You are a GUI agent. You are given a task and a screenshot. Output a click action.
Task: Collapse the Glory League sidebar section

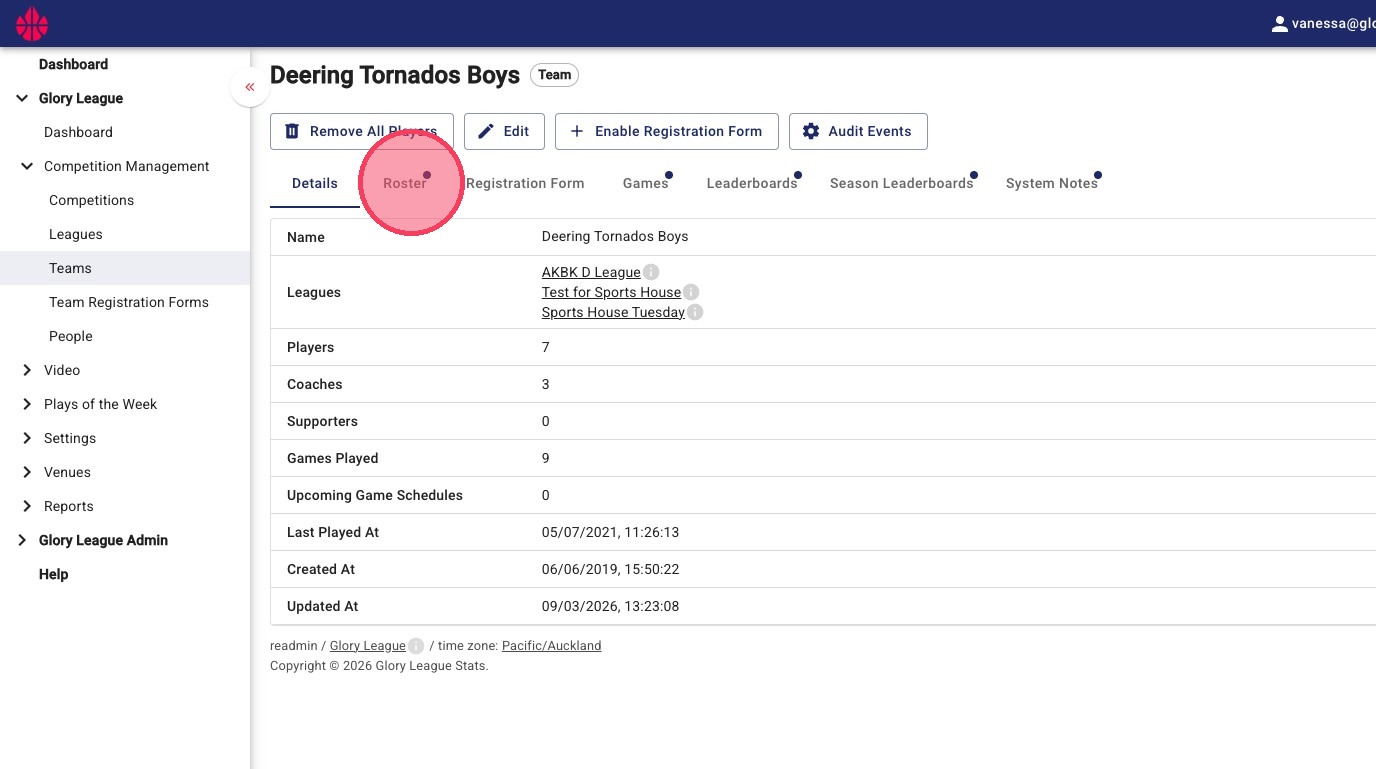[22, 98]
